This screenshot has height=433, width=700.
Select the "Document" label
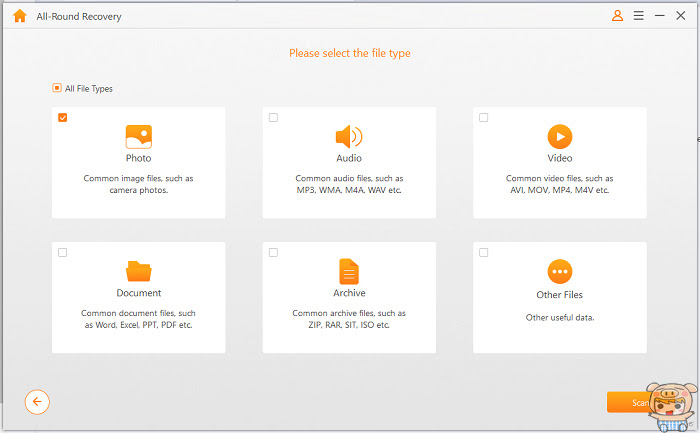tap(138, 293)
